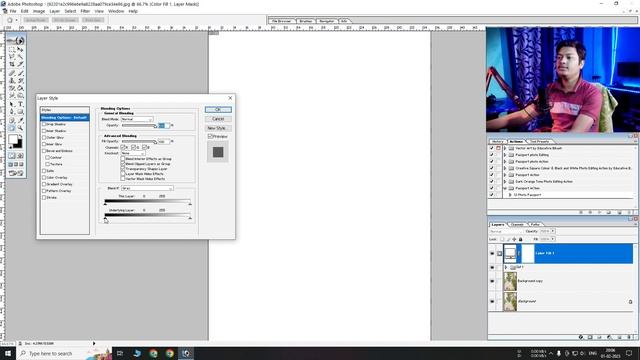Image resolution: width=640 pixels, height=360 pixels.
Task: Open the File Browser palette tab
Action: [x=282, y=21]
